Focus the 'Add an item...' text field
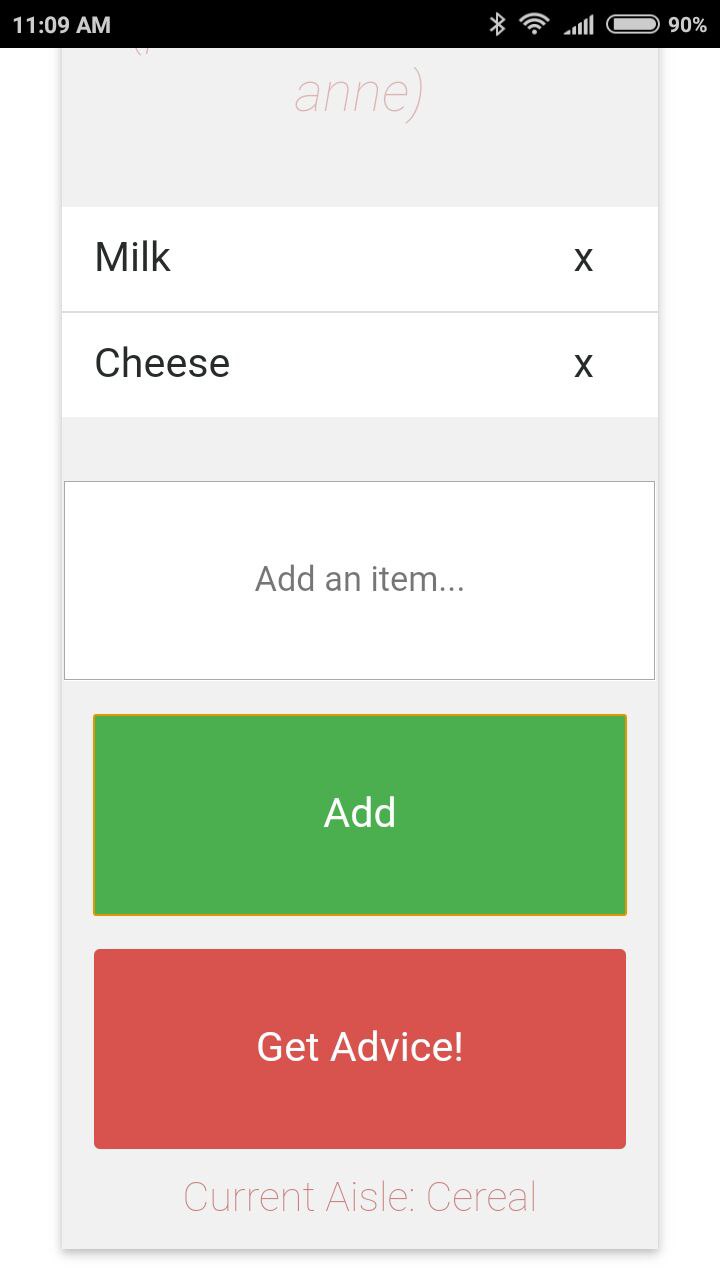 point(360,580)
